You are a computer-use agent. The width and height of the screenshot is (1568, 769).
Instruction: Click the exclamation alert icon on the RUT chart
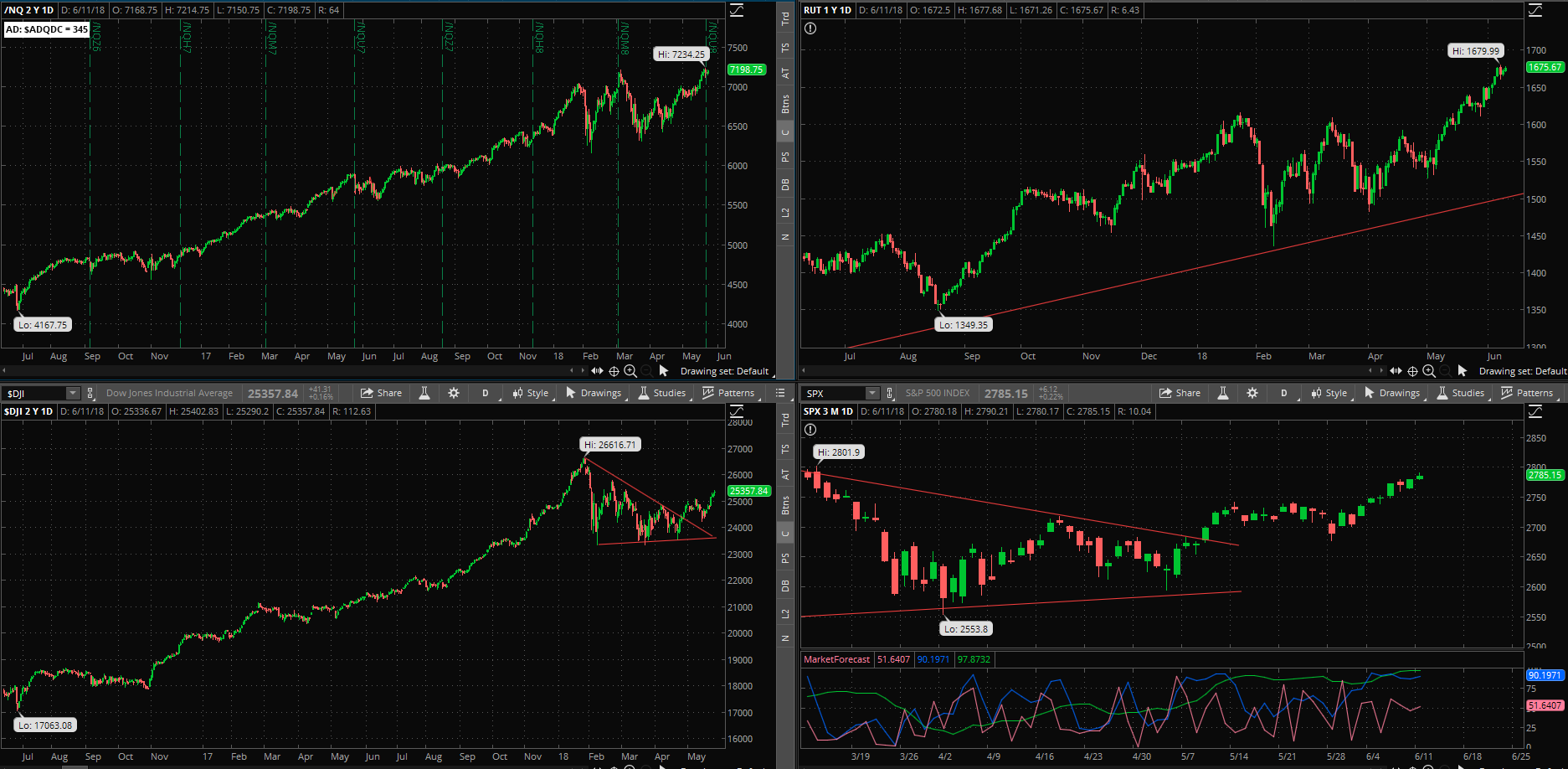pos(810,28)
